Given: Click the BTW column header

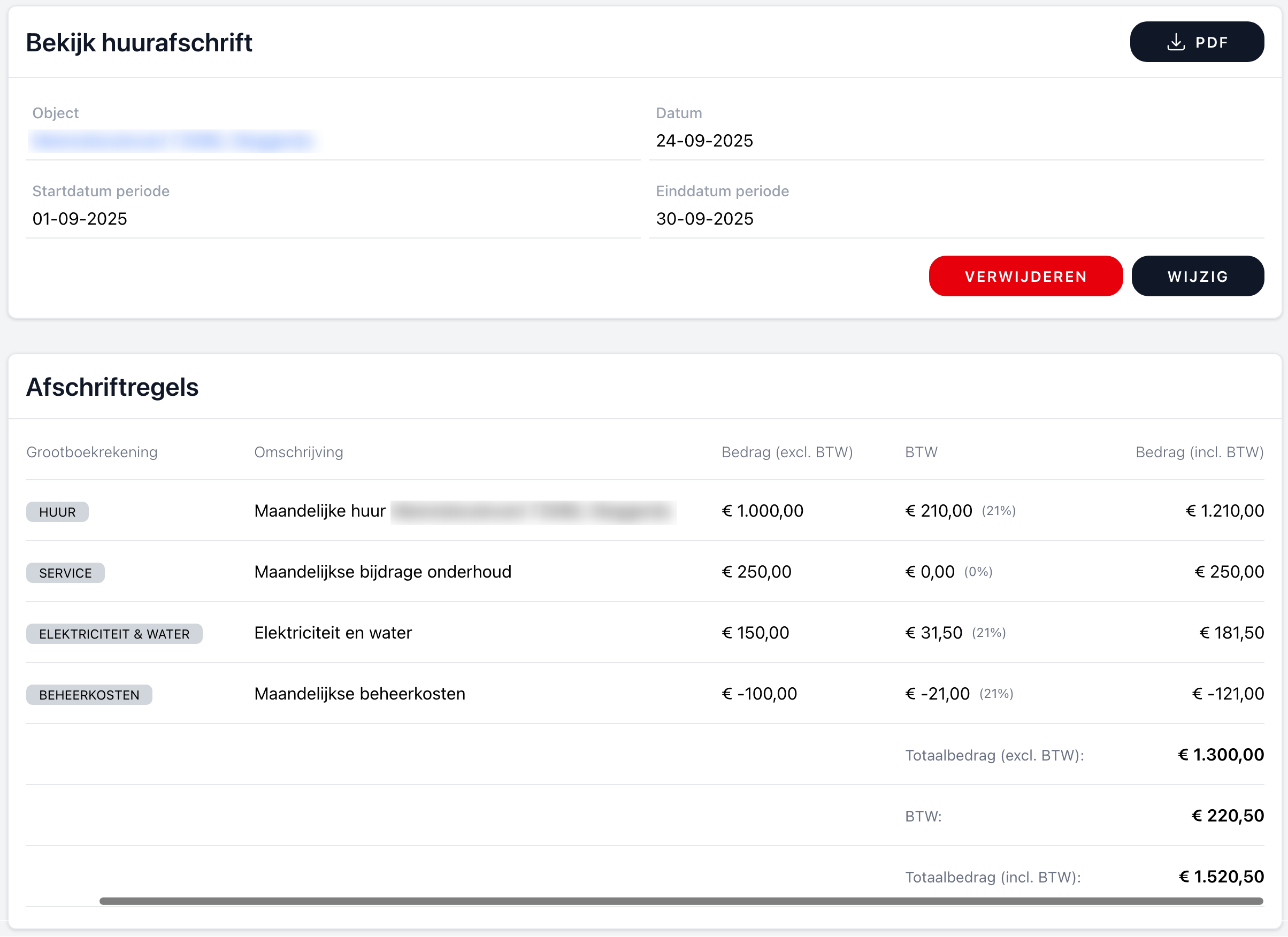Looking at the screenshot, I should (x=920, y=452).
